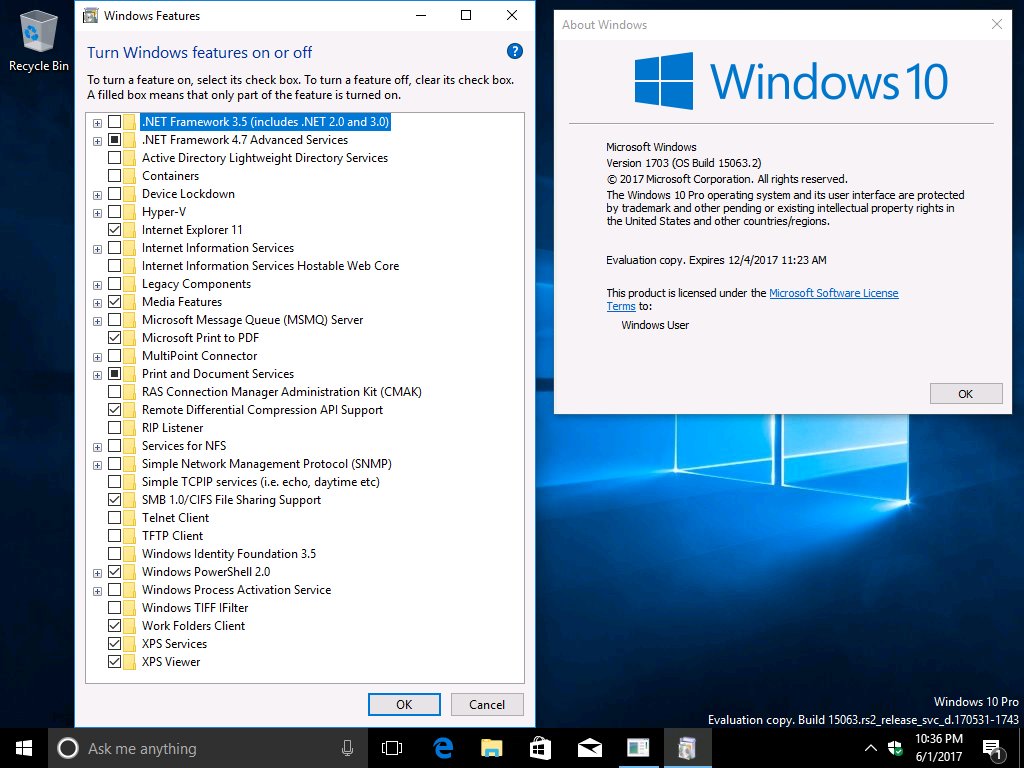Select Active Directory Lightweight Directory Services text
The width and height of the screenshot is (1024, 768).
(265, 158)
